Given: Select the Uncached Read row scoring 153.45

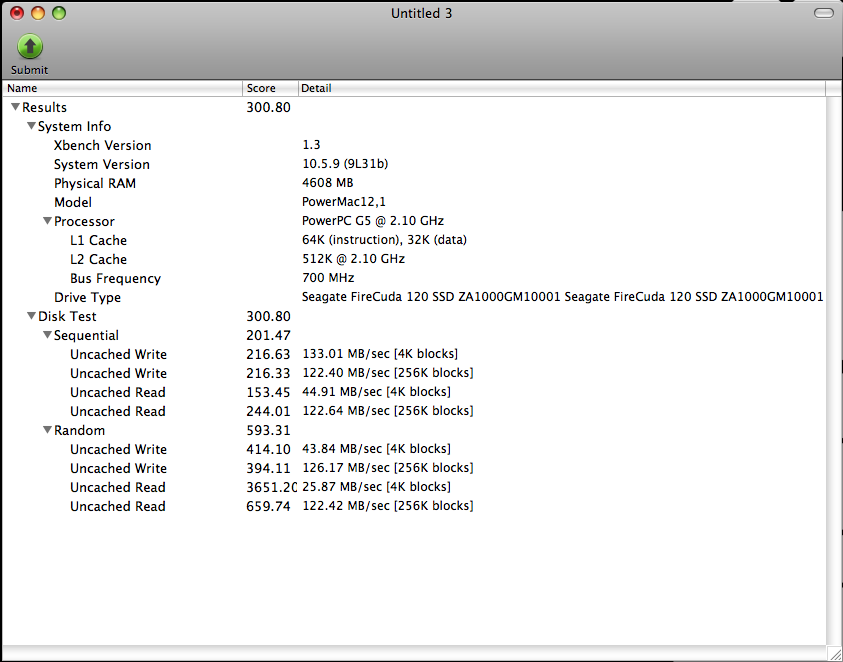Looking at the screenshot, I should coord(414,392).
